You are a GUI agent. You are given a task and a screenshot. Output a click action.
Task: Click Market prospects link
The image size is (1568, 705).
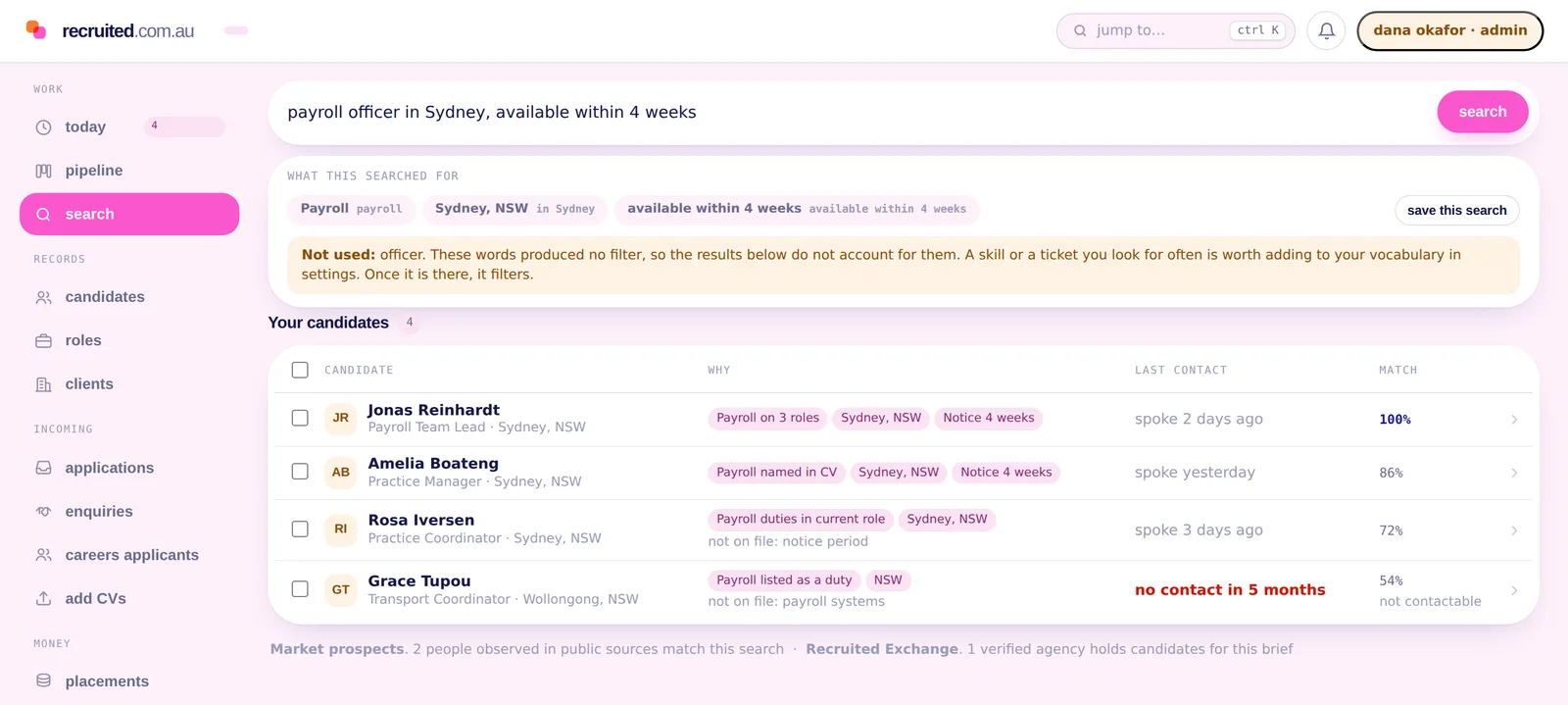[336, 649]
